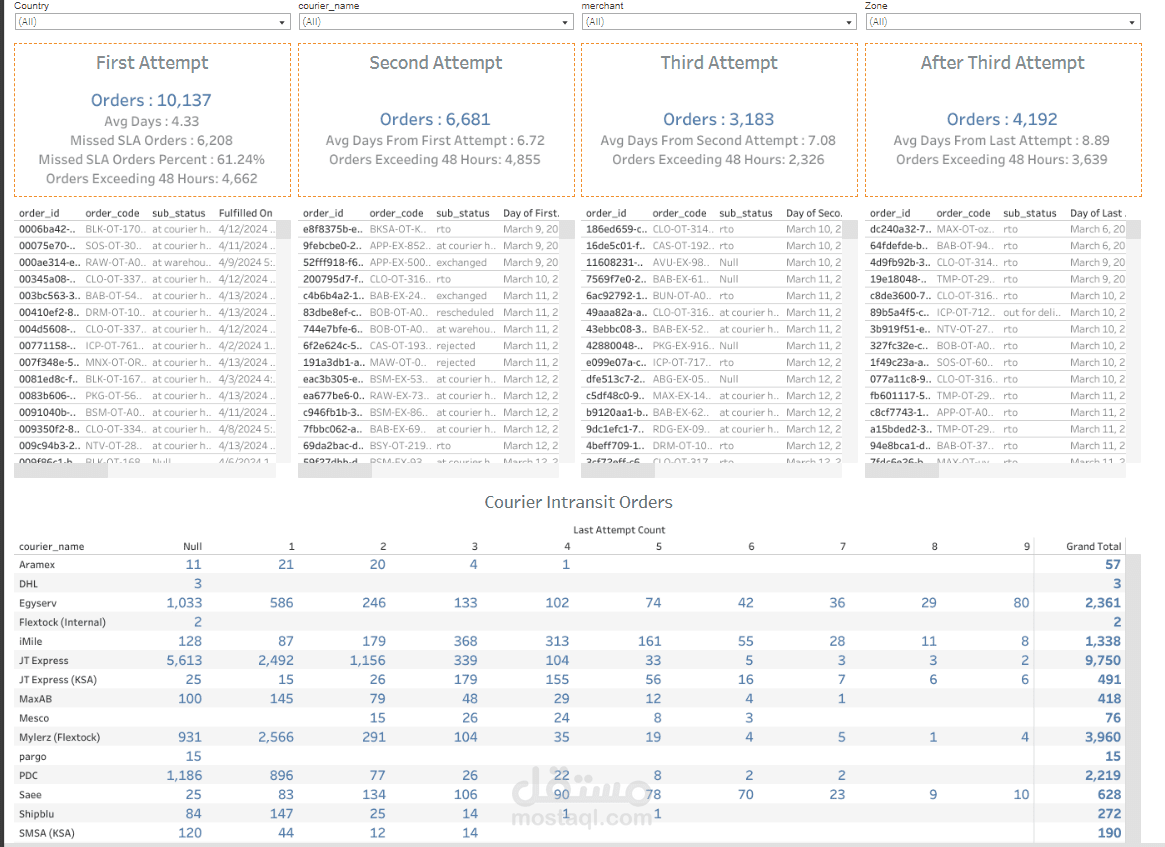This screenshot has width=1165, height=847.
Task: Click the pargo grand total 15
Action: 1113,756
